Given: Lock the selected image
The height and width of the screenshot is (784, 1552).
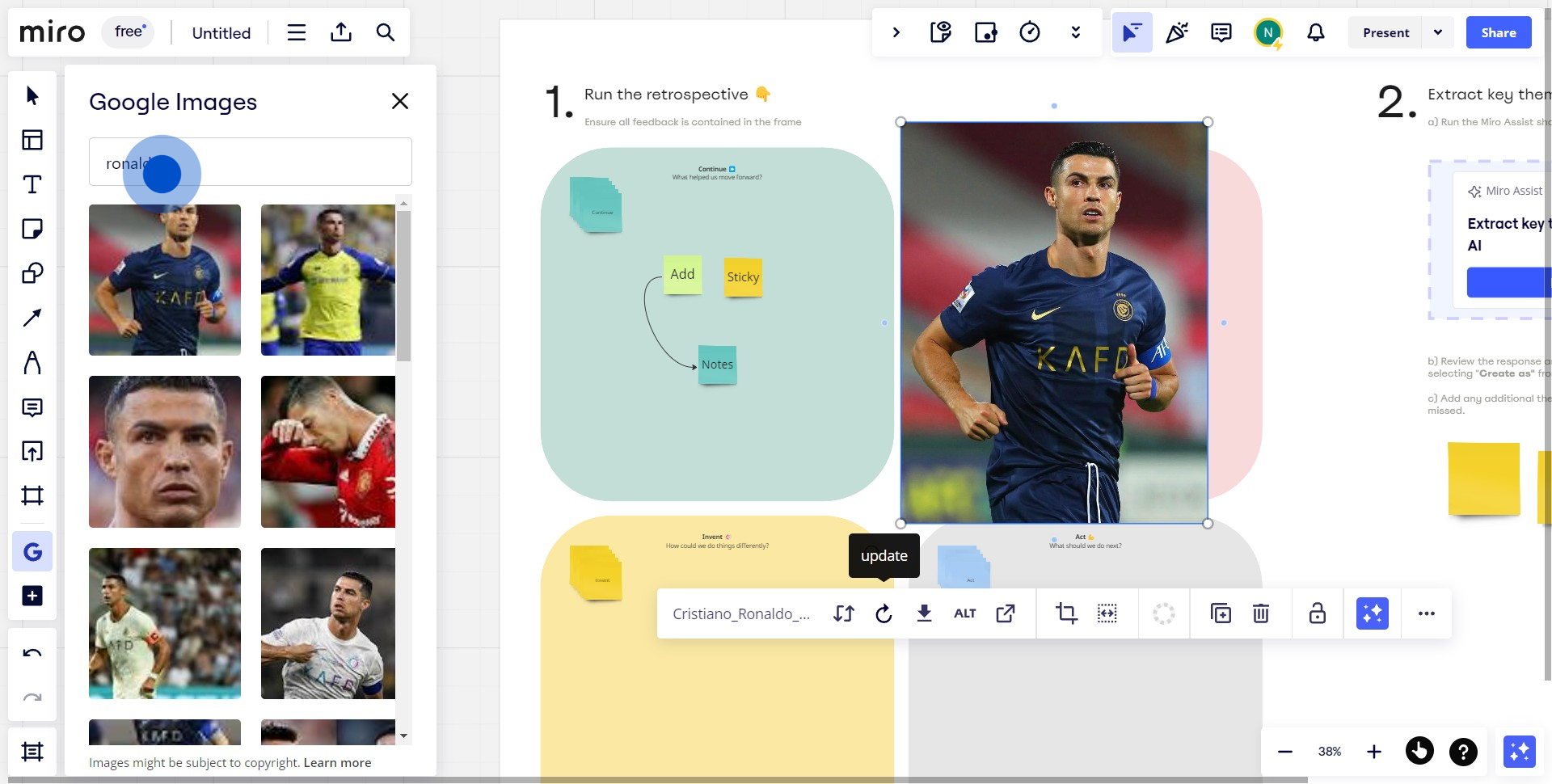Looking at the screenshot, I should coord(1317,613).
